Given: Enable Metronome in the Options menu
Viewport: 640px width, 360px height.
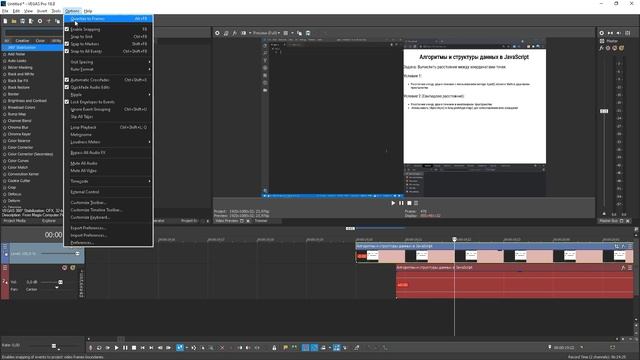Looking at the screenshot, I should (x=108, y=135).
